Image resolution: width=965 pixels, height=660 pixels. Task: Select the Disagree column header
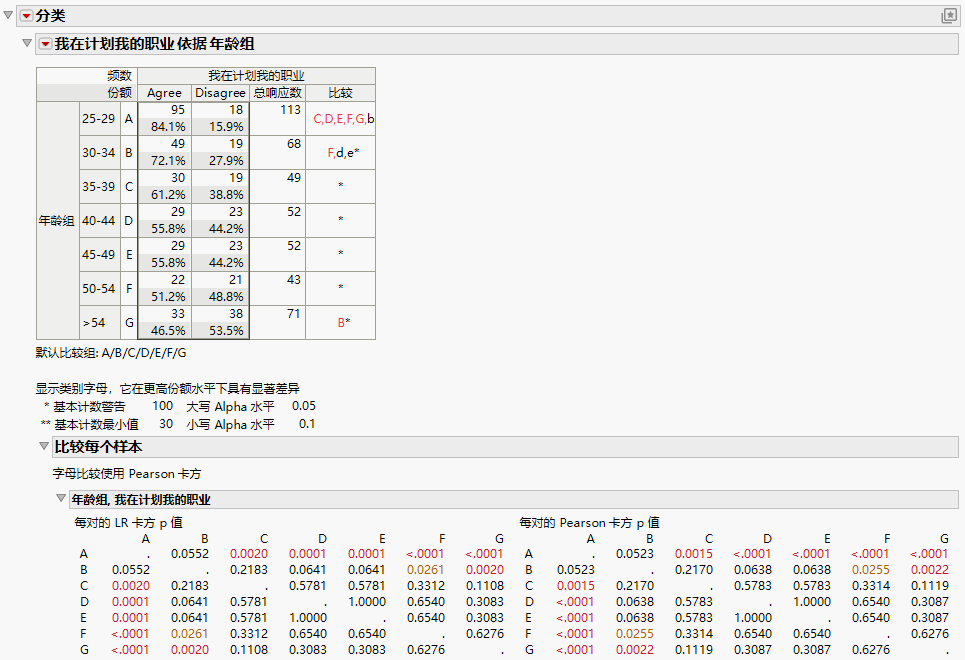(220, 93)
